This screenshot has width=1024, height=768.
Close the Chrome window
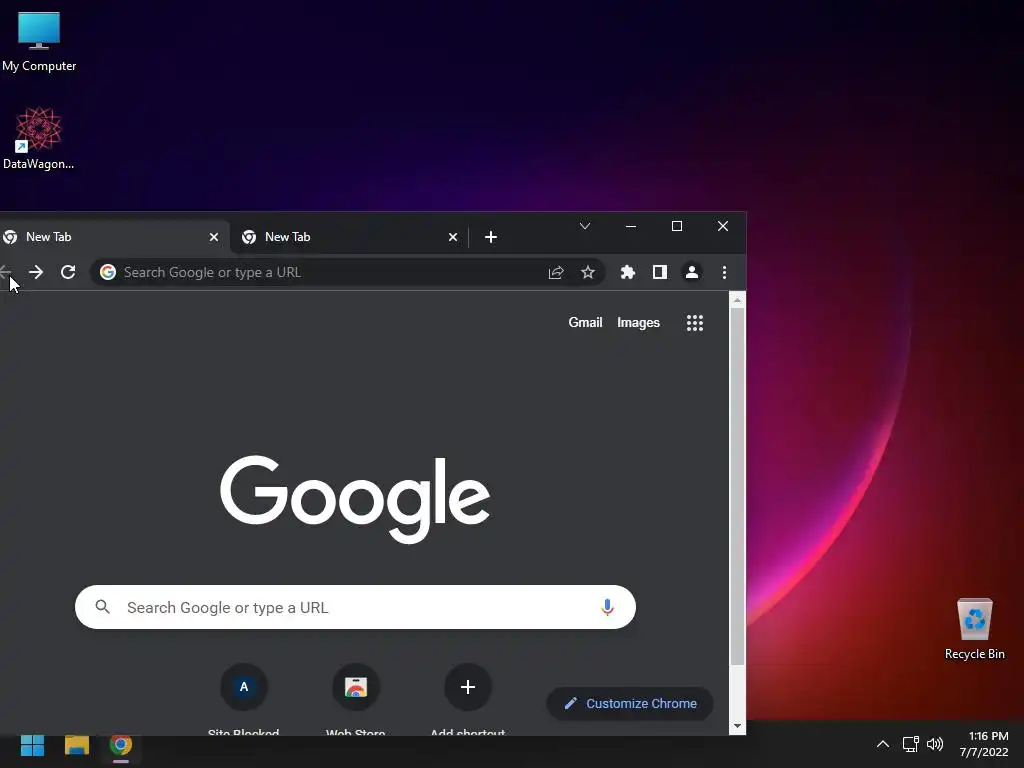(x=722, y=226)
